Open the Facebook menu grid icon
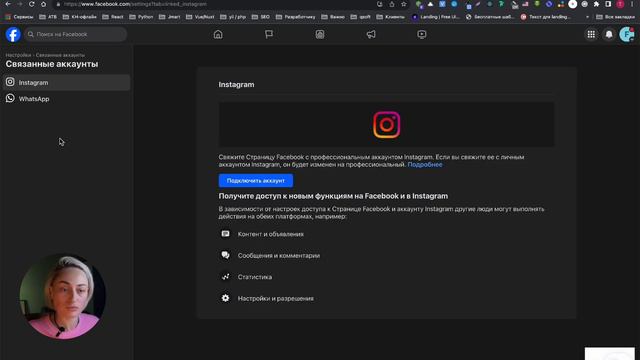Screen dimensions: 640x360 coord(591,34)
